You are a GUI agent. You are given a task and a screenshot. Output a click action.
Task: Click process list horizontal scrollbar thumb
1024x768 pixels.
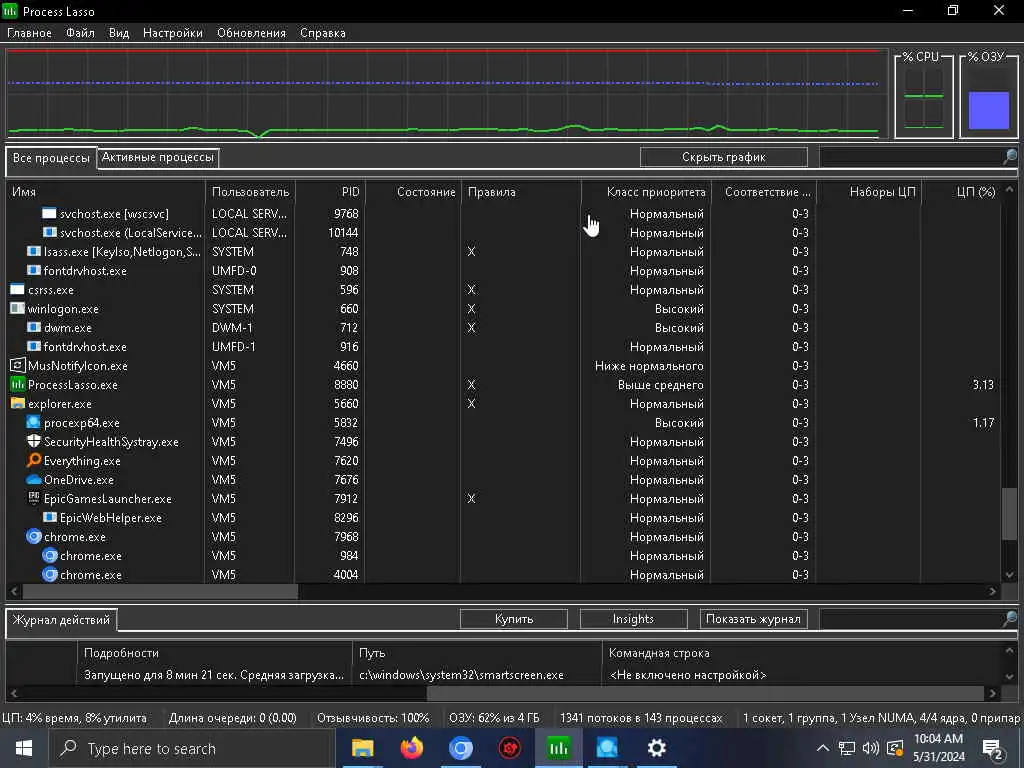[x=160, y=591]
